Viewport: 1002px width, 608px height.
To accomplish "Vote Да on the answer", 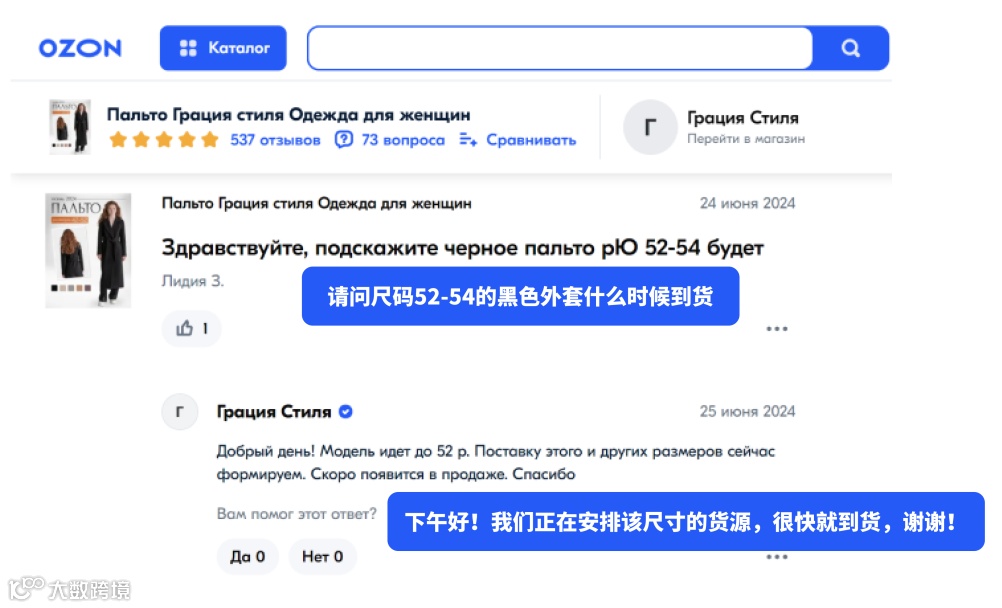I will [x=248, y=557].
